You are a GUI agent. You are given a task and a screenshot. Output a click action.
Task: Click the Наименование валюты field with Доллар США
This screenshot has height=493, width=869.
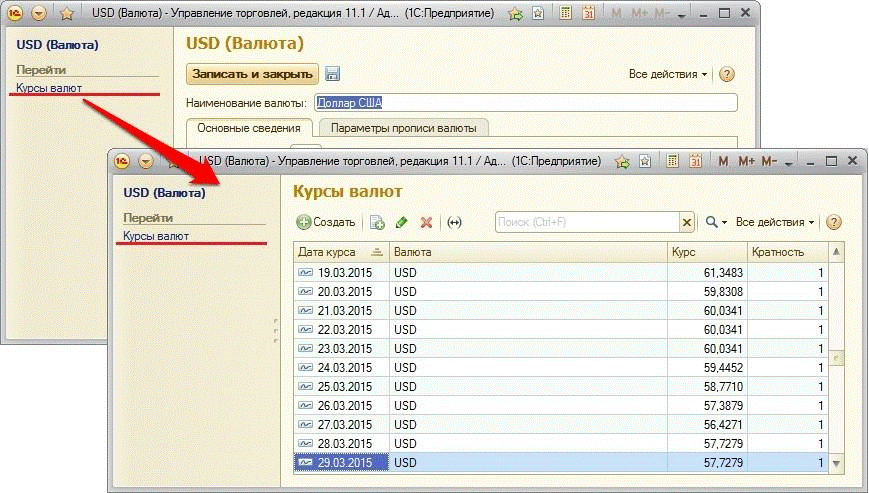(x=526, y=102)
